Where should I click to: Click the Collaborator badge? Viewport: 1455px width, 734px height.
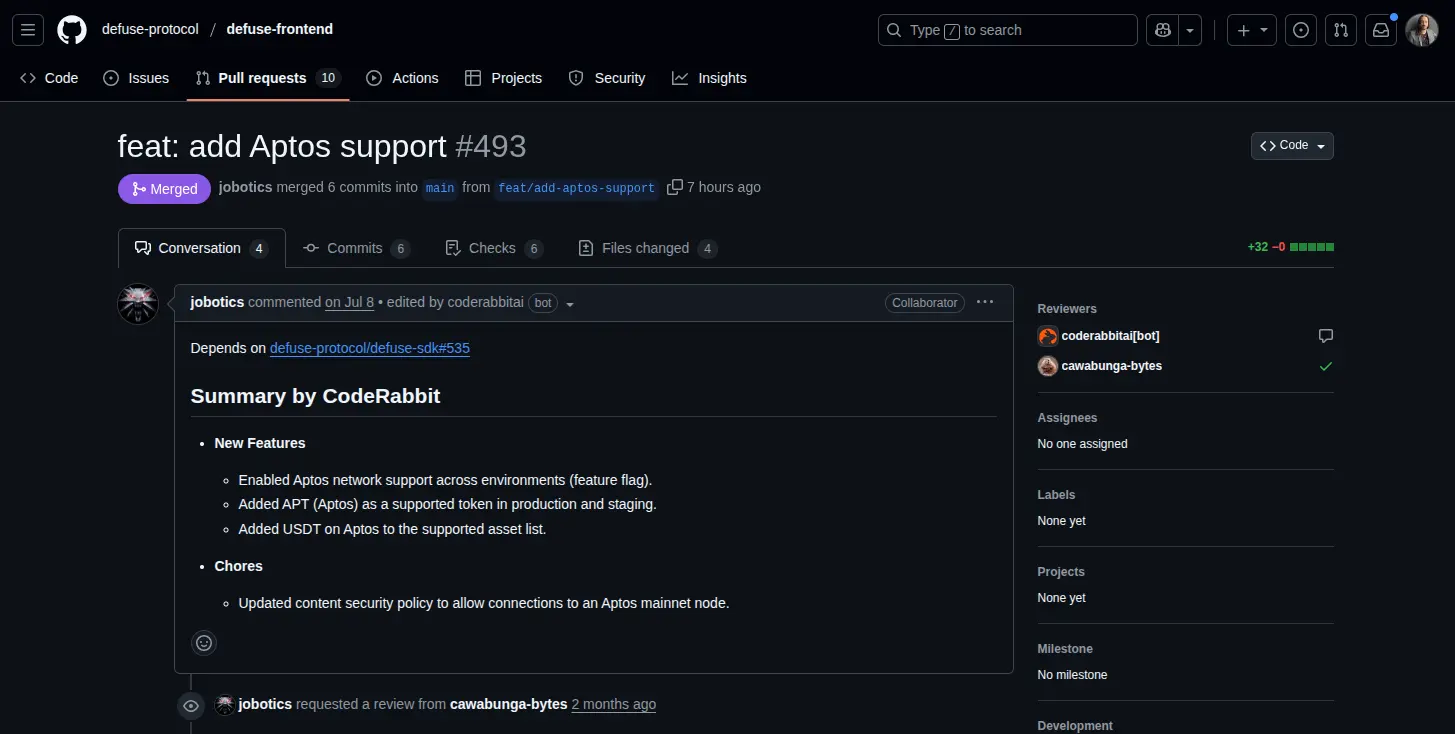point(924,303)
